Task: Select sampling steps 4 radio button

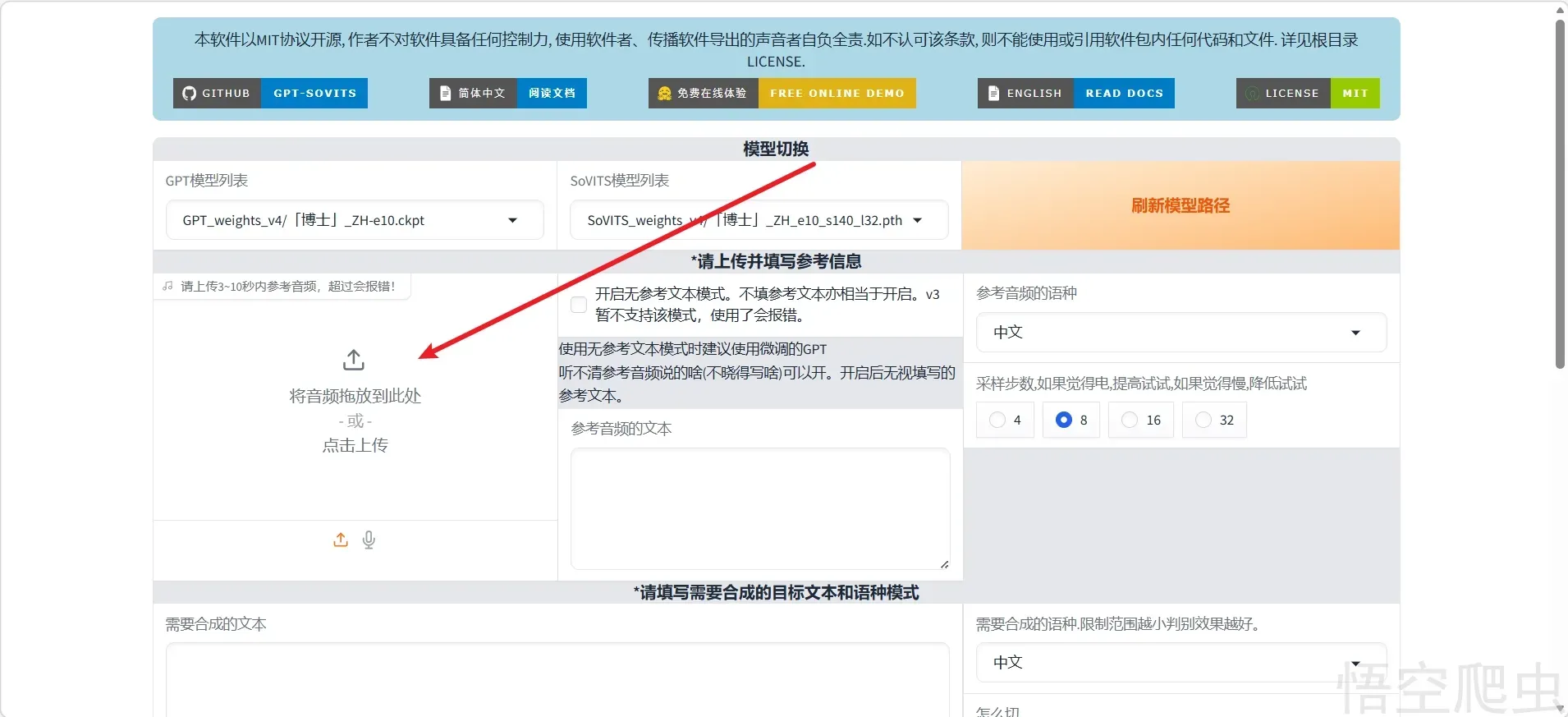Action: click(997, 420)
